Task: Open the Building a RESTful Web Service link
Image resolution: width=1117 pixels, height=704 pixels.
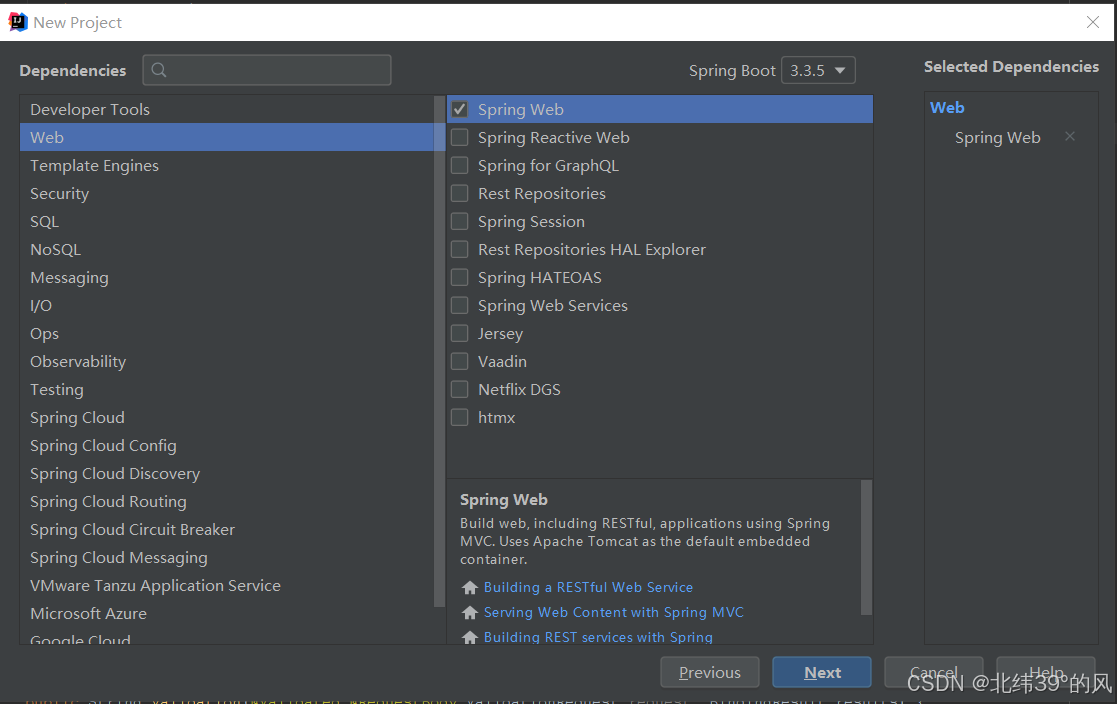Action: coord(589,587)
